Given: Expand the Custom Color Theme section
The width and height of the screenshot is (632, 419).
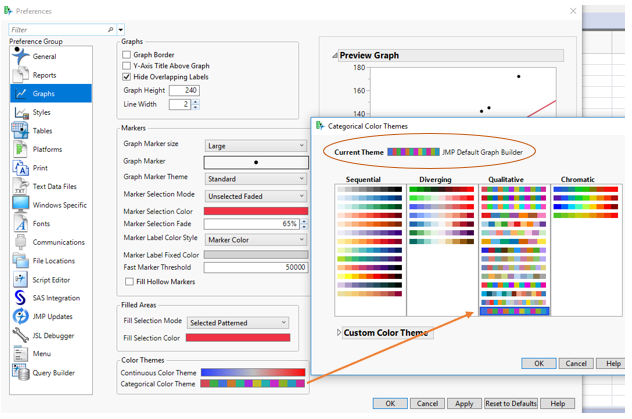Looking at the screenshot, I should tap(339, 332).
